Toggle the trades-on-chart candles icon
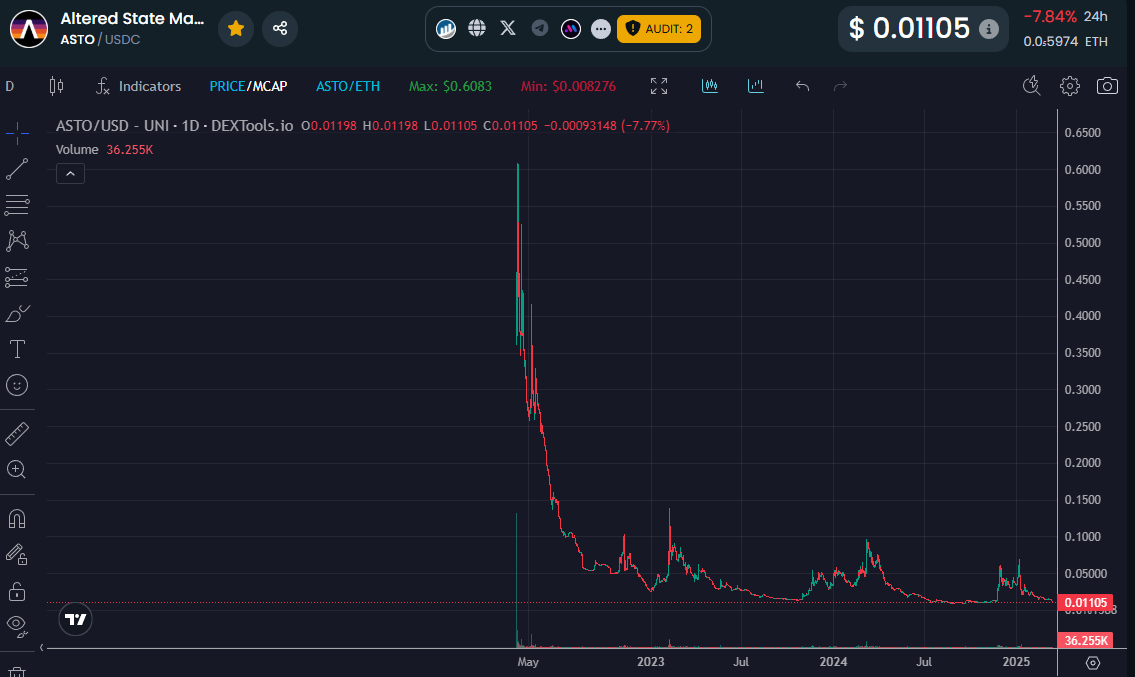This screenshot has height=677, width=1135. click(709, 86)
